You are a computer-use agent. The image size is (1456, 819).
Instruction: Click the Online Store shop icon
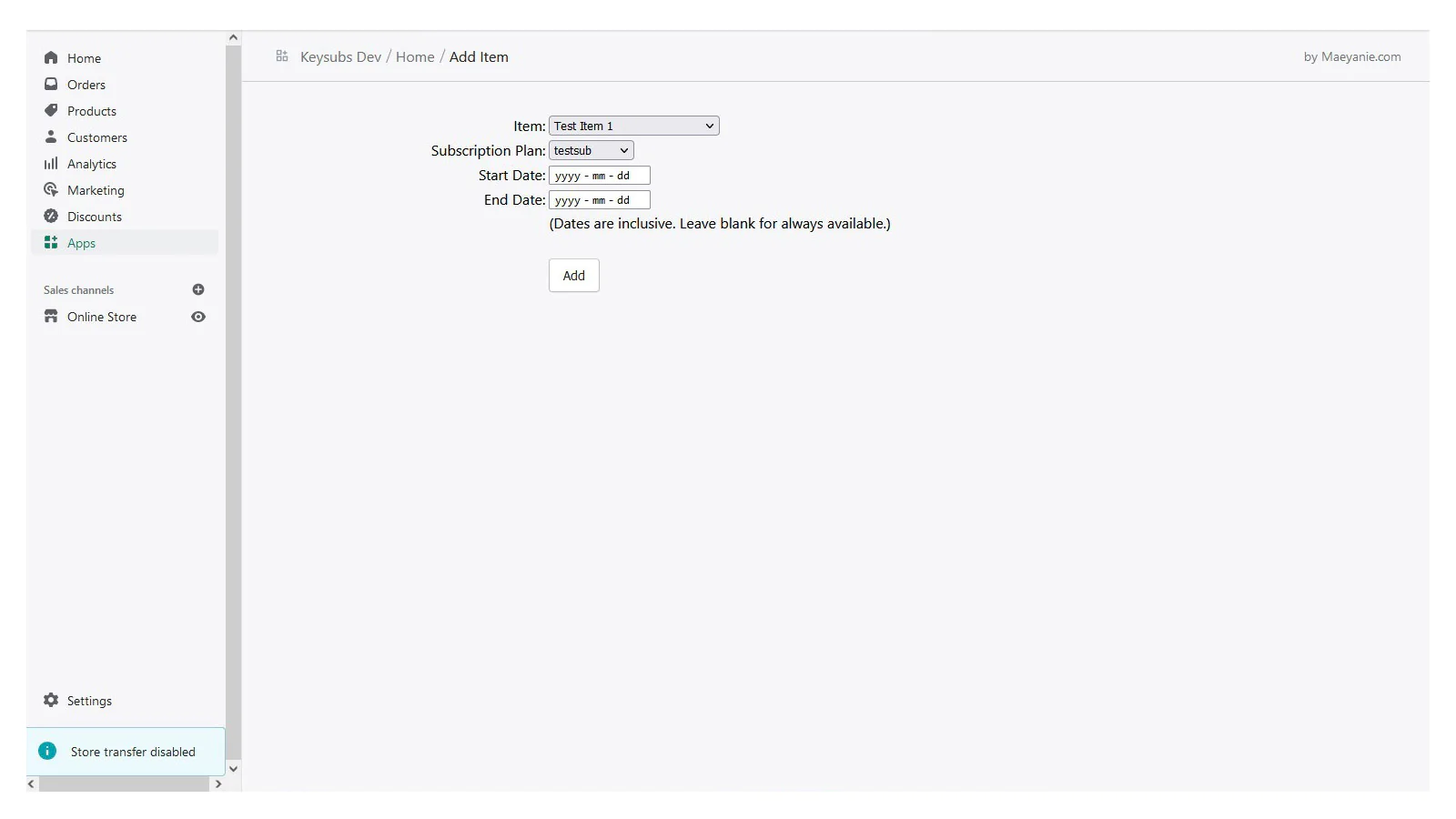pos(51,316)
